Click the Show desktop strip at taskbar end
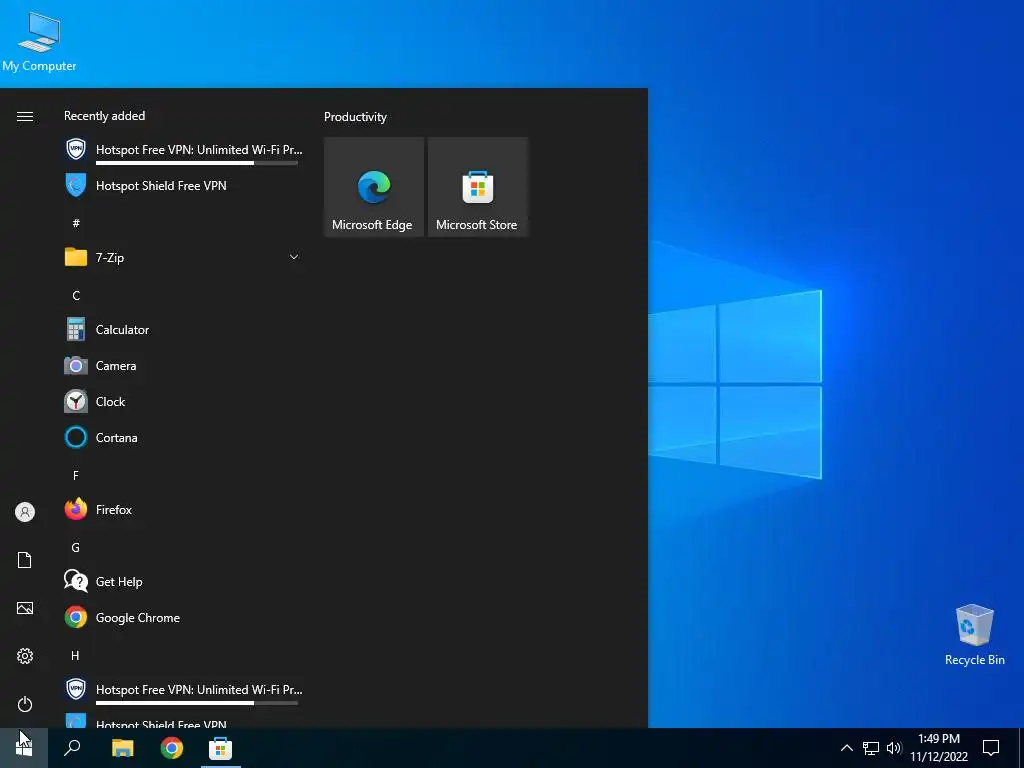This screenshot has width=1024, height=768. tap(1021, 748)
